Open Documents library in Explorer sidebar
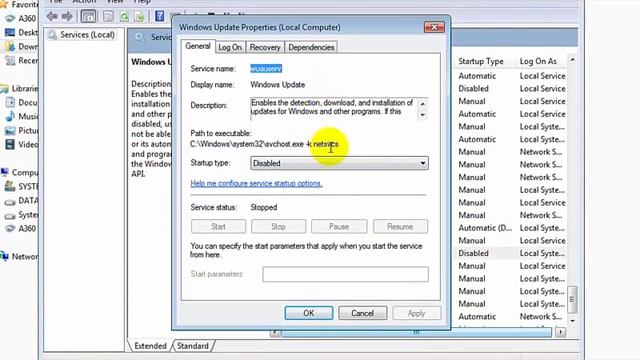Image resolution: width=640 pixels, height=360 pixels. click(22, 102)
